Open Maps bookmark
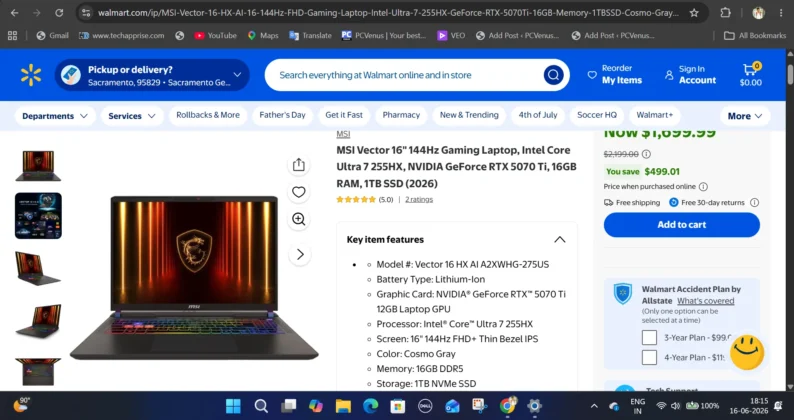This screenshot has width=794, height=420. pos(263,35)
